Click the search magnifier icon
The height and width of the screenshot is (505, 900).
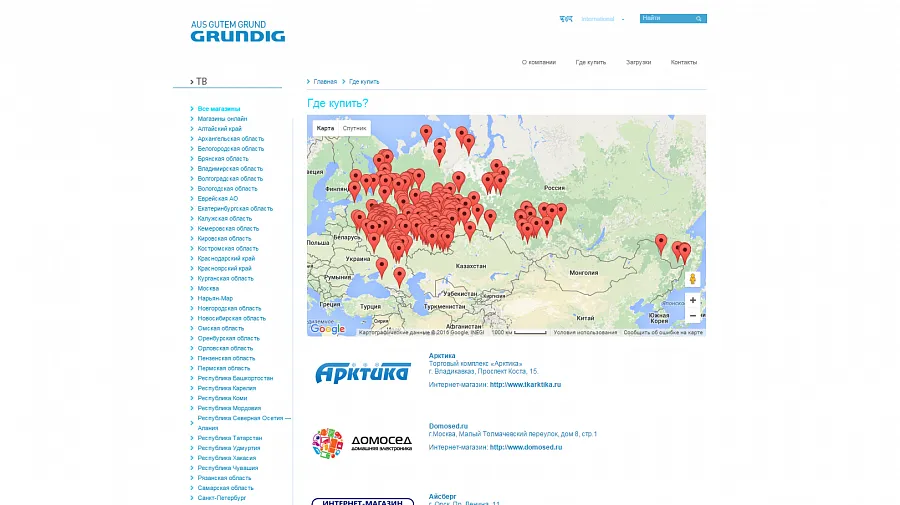[x=699, y=18]
